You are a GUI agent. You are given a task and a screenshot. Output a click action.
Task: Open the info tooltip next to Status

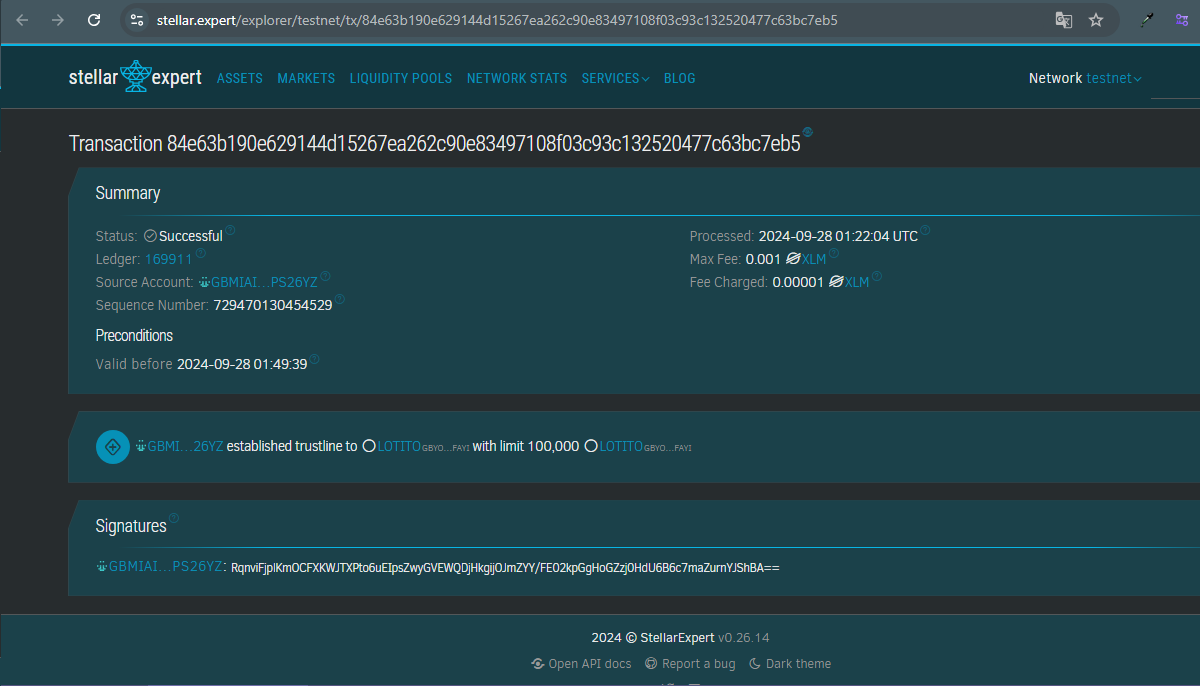click(x=230, y=231)
